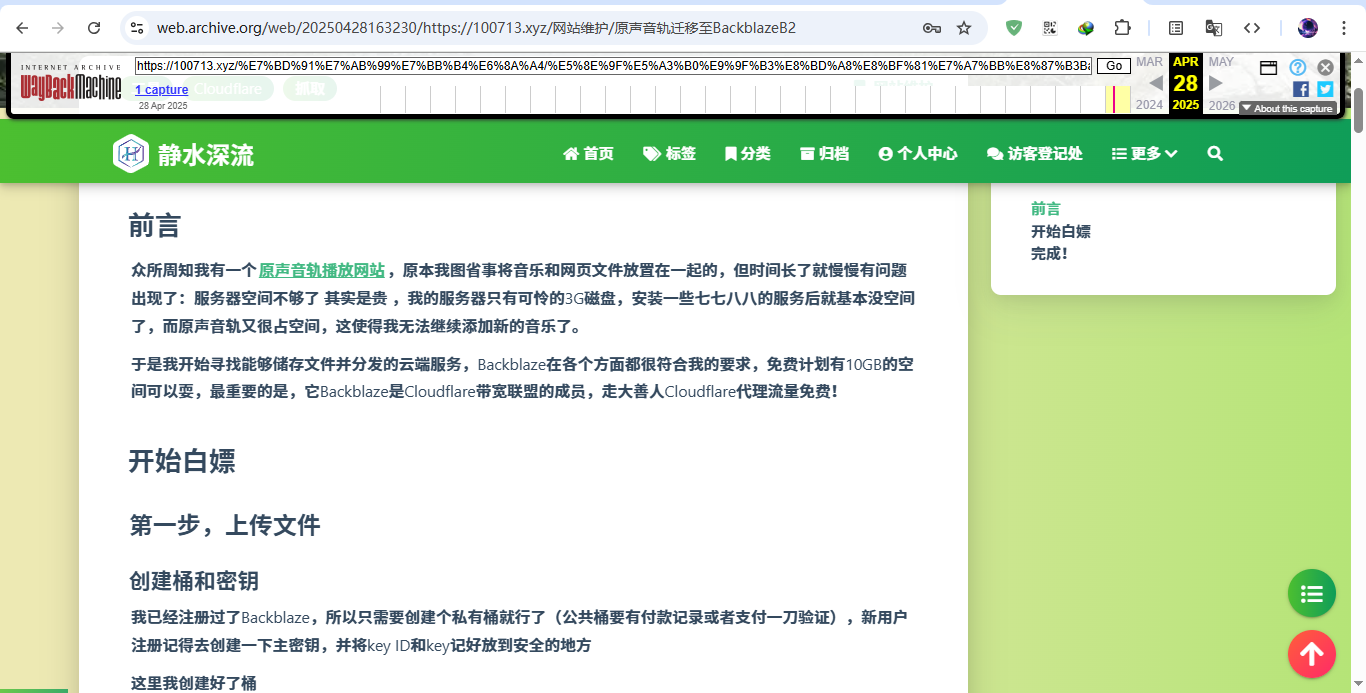The width and height of the screenshot is (1366, 693).
Task: Open the Extensions puzzle menu
Action: coord(1123,28)
